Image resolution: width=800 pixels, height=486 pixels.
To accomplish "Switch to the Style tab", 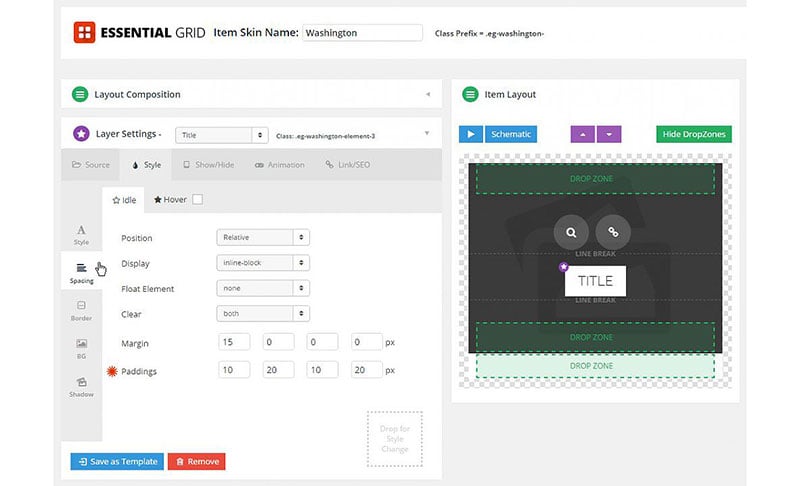I will click(146, 165).
